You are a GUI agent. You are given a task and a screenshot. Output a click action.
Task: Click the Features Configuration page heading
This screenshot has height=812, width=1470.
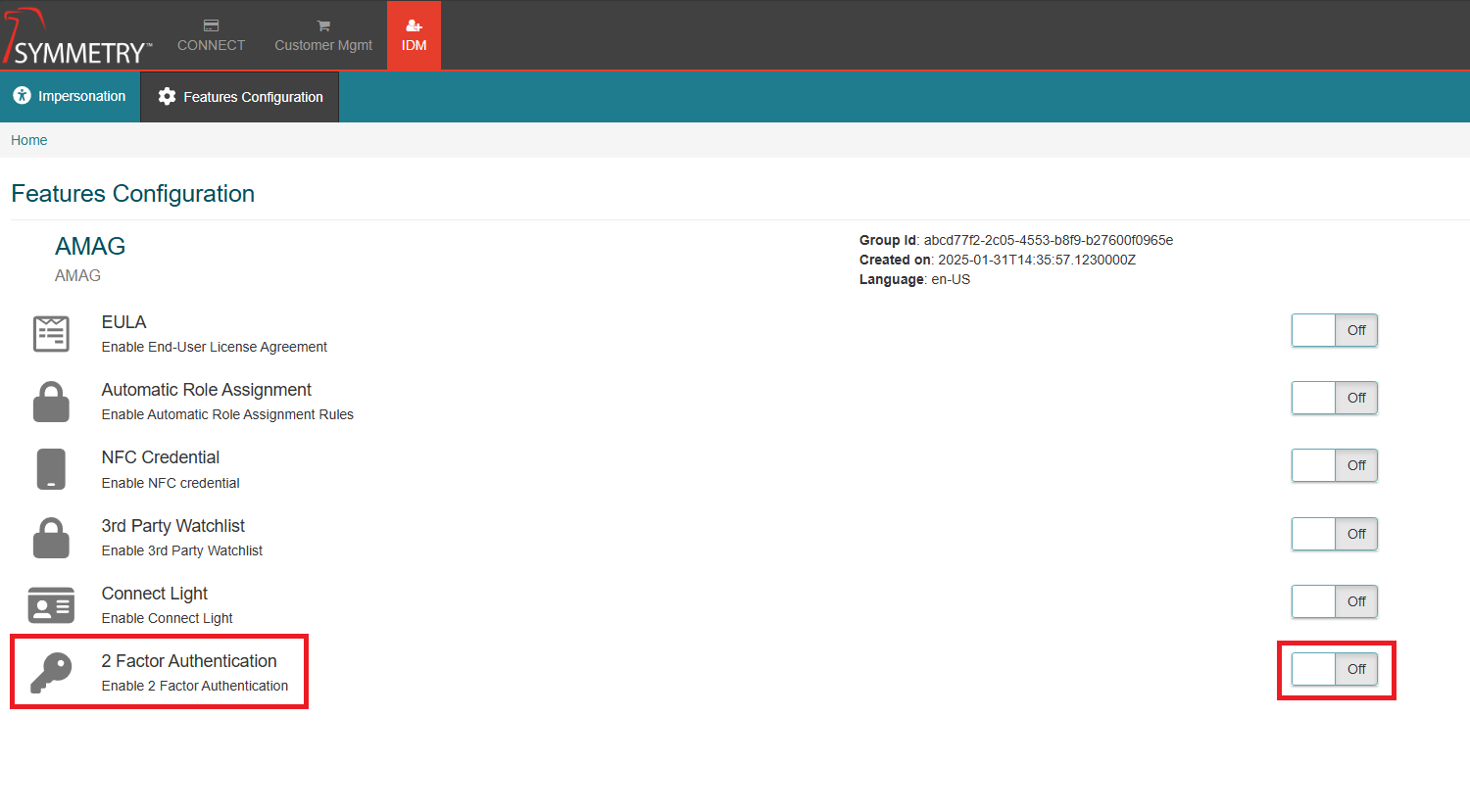coord(133,194)
